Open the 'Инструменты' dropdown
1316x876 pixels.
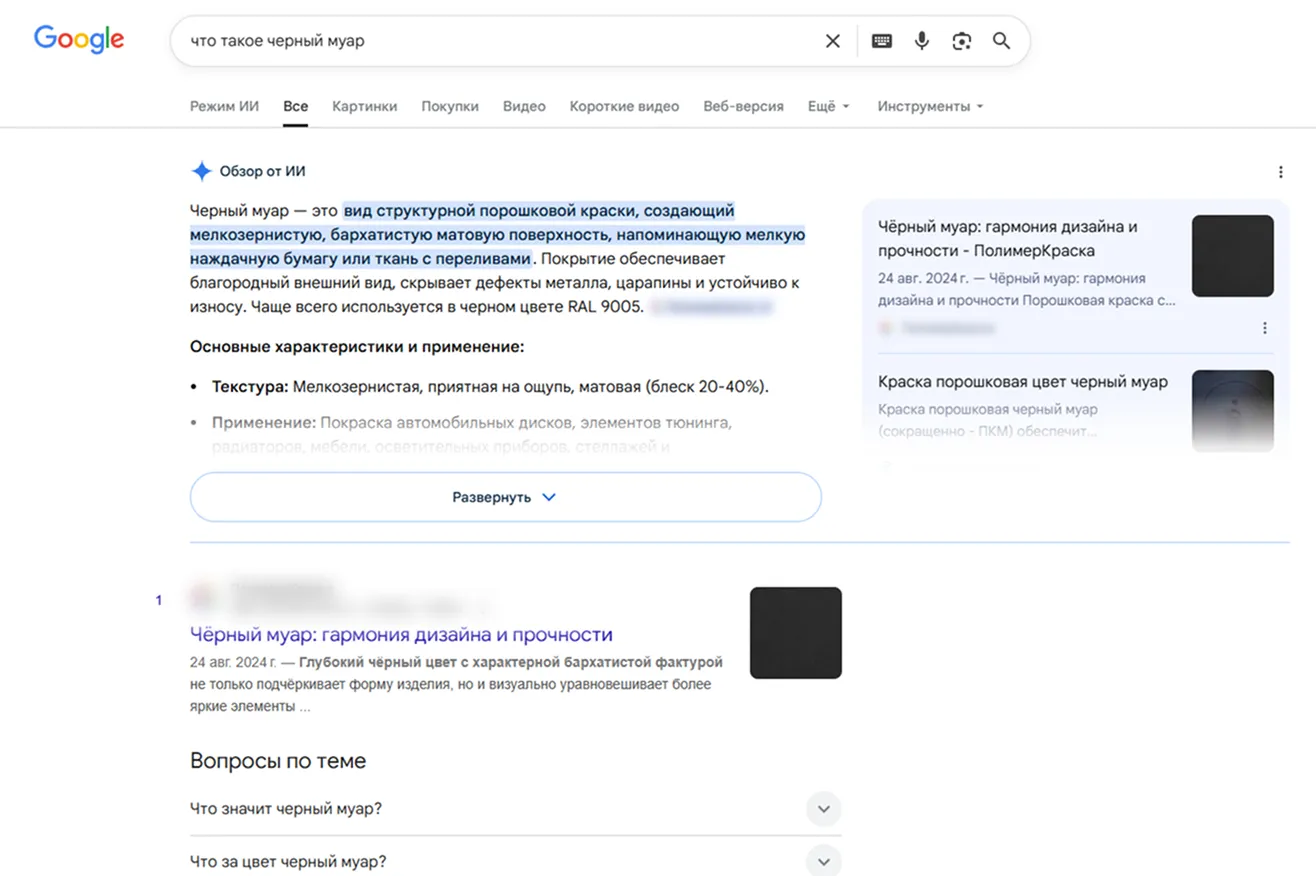click(930, 106)
